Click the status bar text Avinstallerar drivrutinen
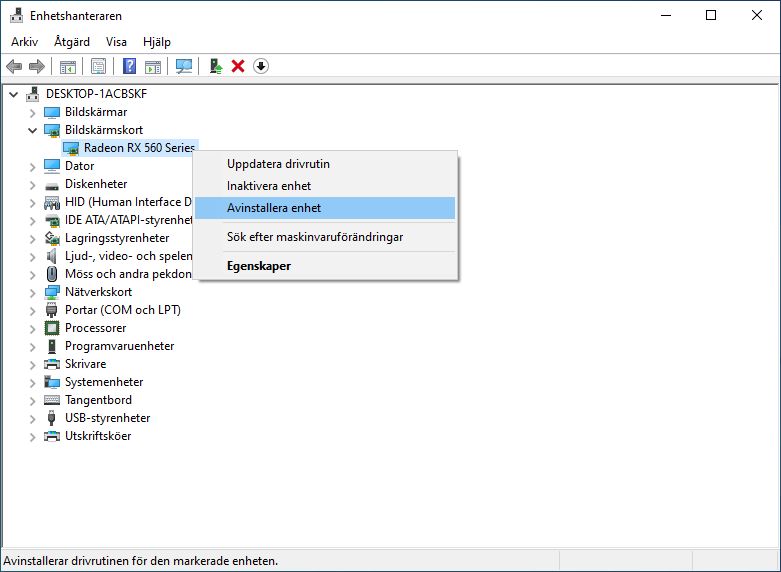This screenshot has width=781, height=572. click(x=140, y=561)
